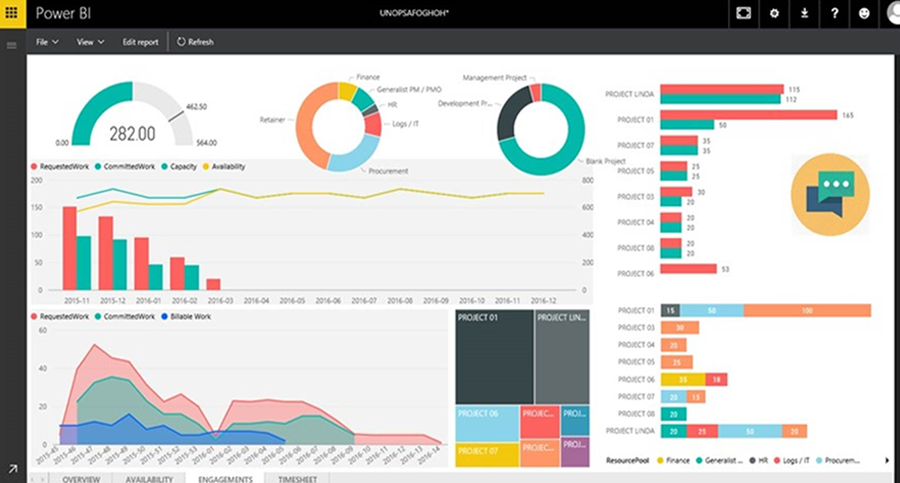Open the settings gear icon
Screen dimensions: 900x483
774,13
